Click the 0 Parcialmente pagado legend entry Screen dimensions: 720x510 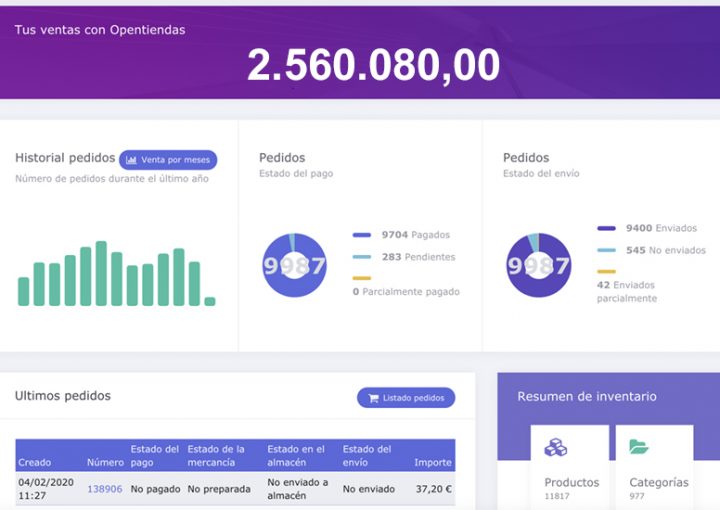coord(406,291)
